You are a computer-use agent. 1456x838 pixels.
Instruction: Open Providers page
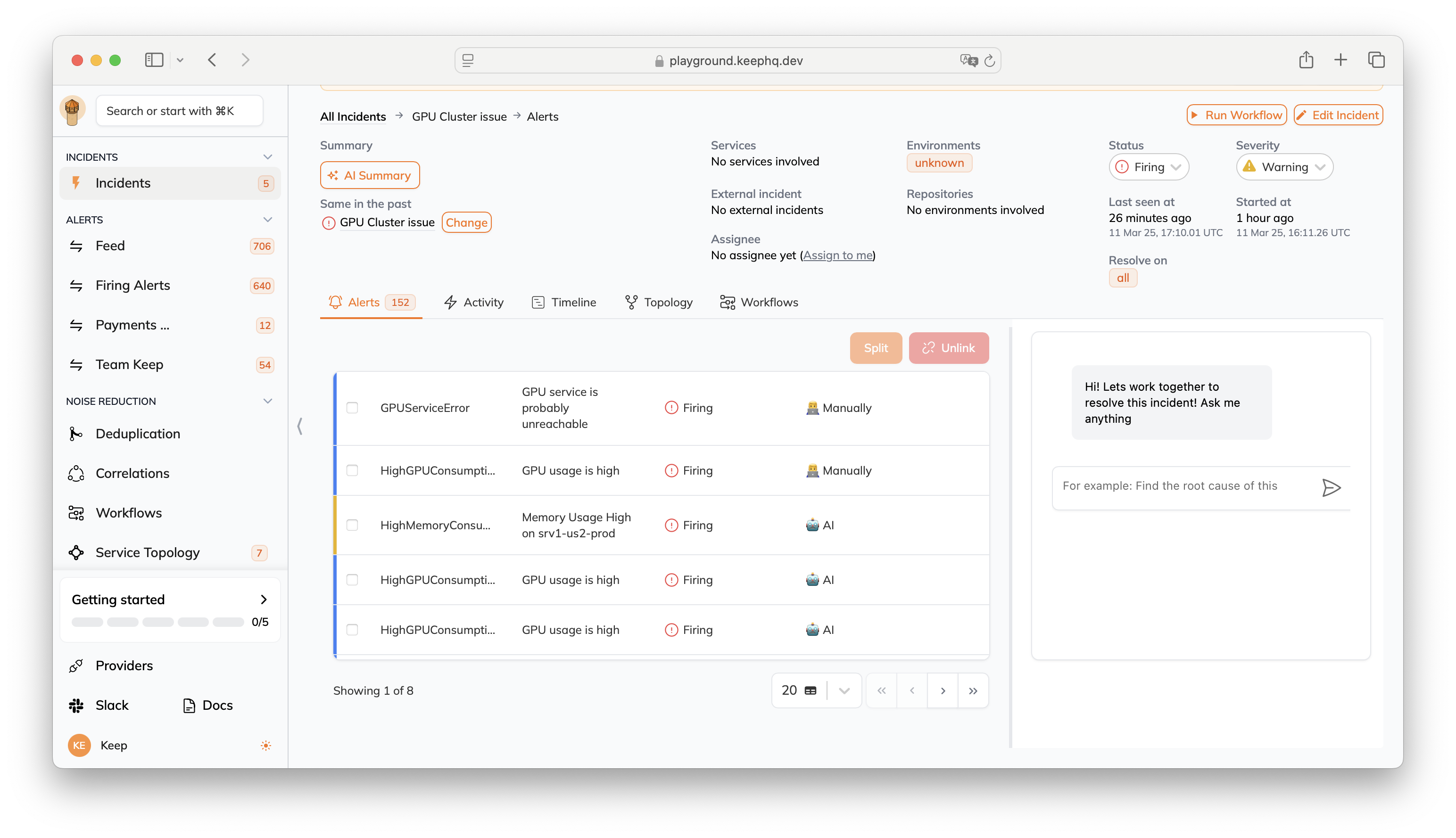point(170,666)
